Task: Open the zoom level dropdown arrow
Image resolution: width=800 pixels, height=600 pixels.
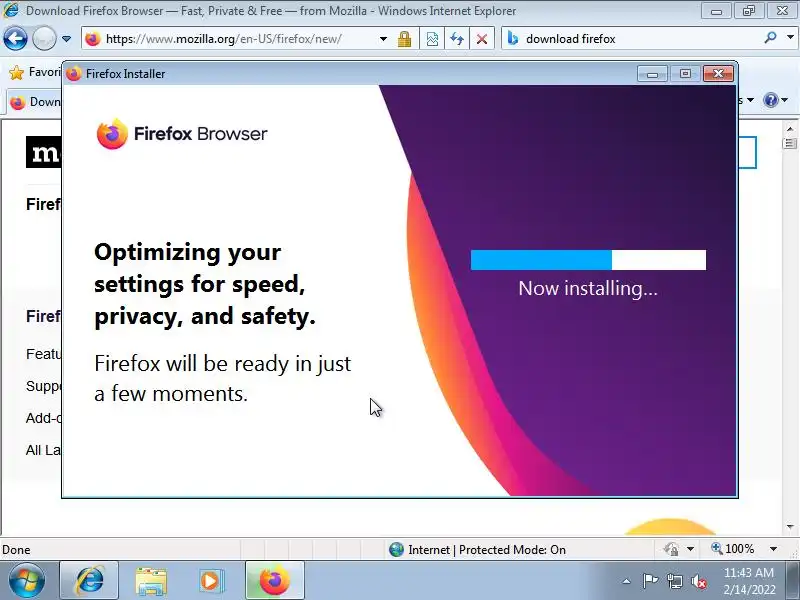Action: [773, 549]
